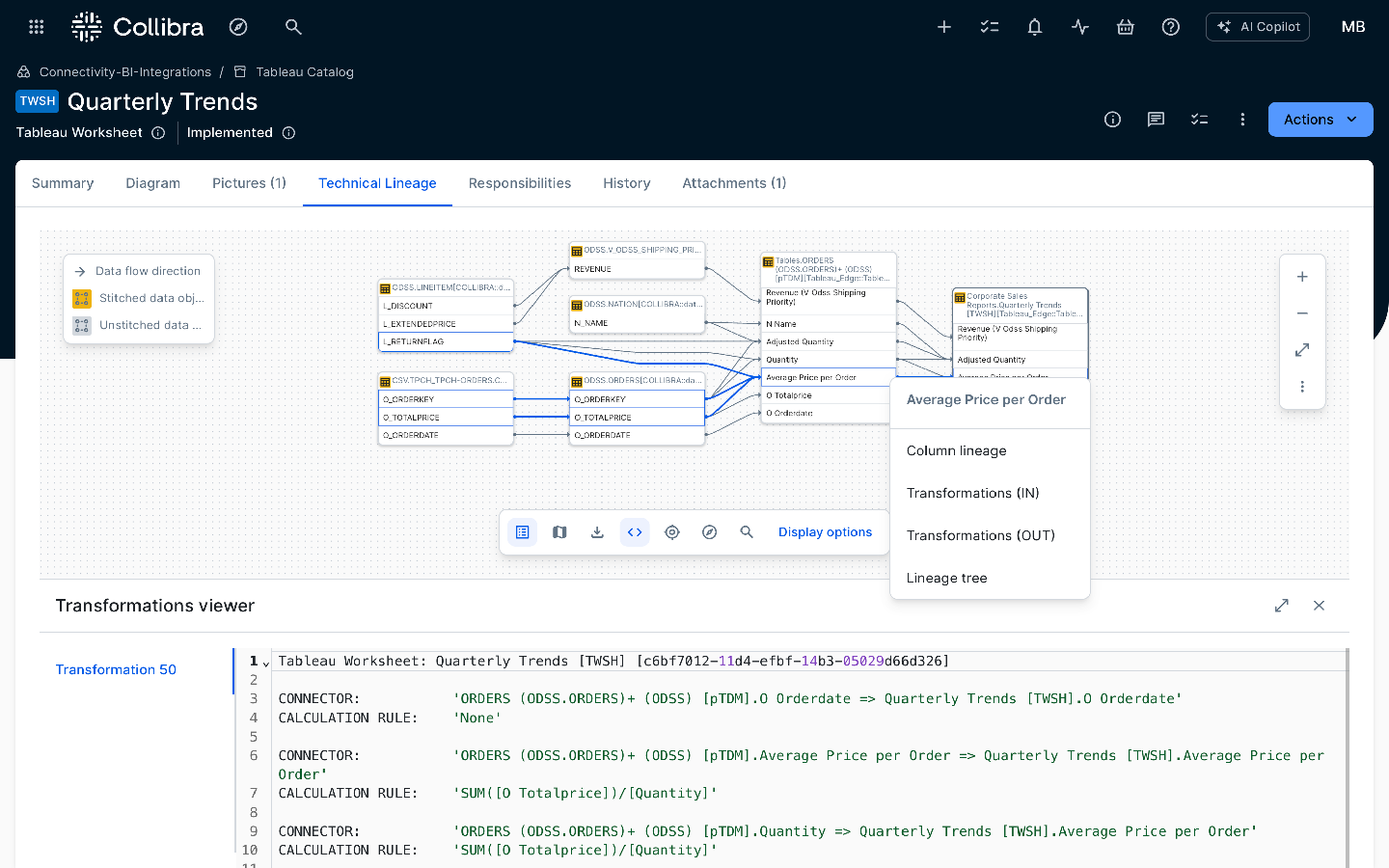Click the download lineage icon
This screenshot has width=1389, height=868.
pos(597,532)
